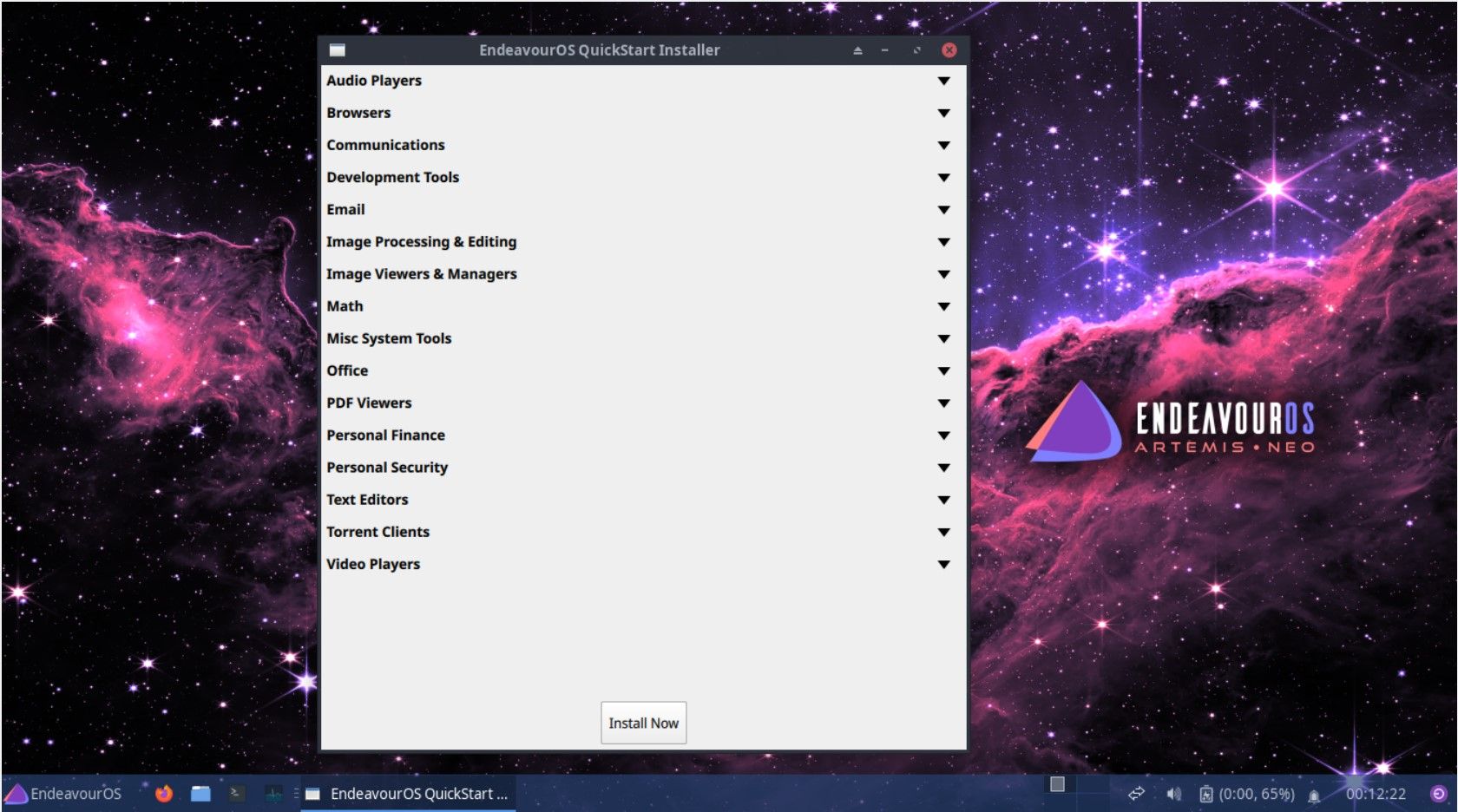This screenshot has width=1458, height=812.
Task: Minimize the QuickStart Installer window
Action: pos(884,50)
